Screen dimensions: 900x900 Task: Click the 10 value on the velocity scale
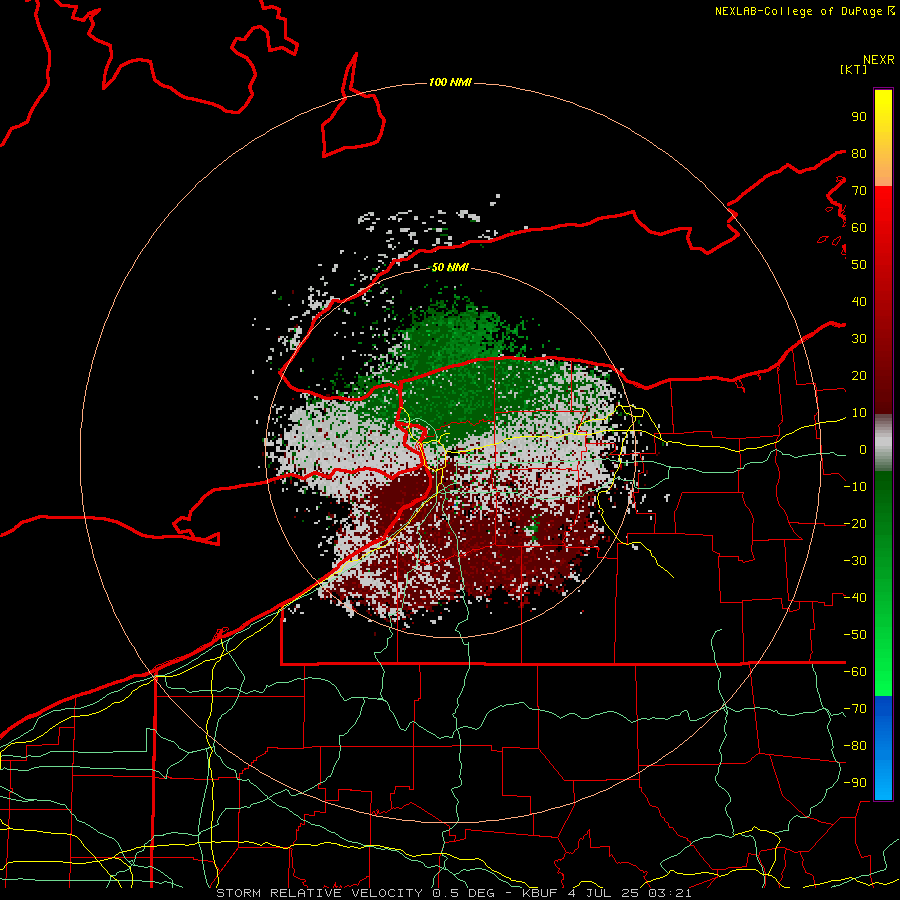859,413
